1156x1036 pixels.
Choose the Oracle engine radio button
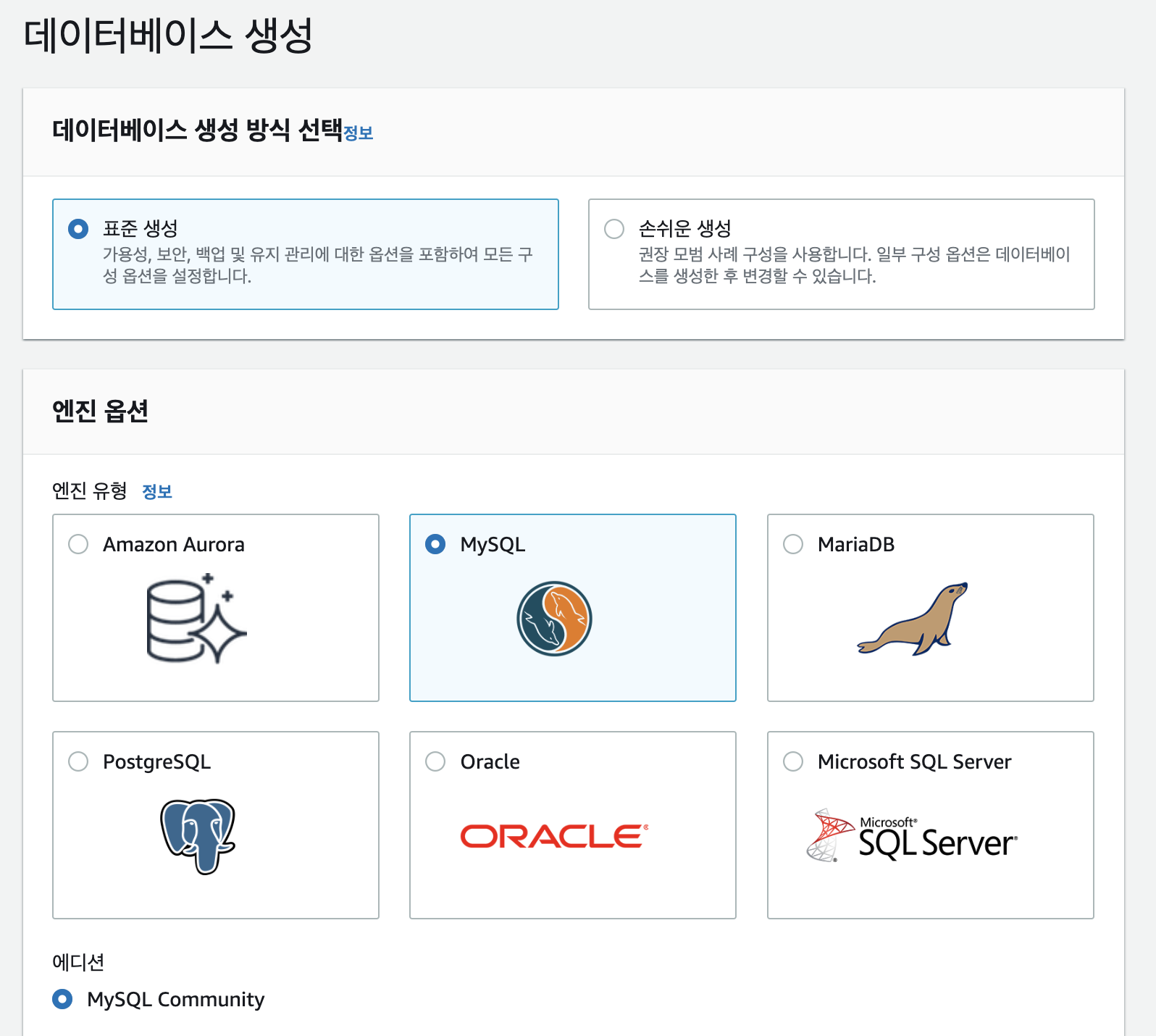[435, 761]
